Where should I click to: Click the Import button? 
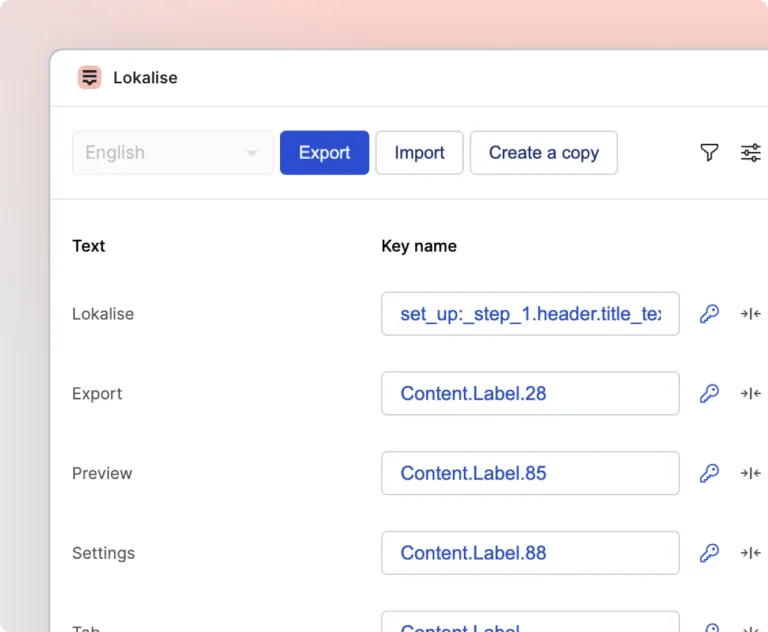419,153
